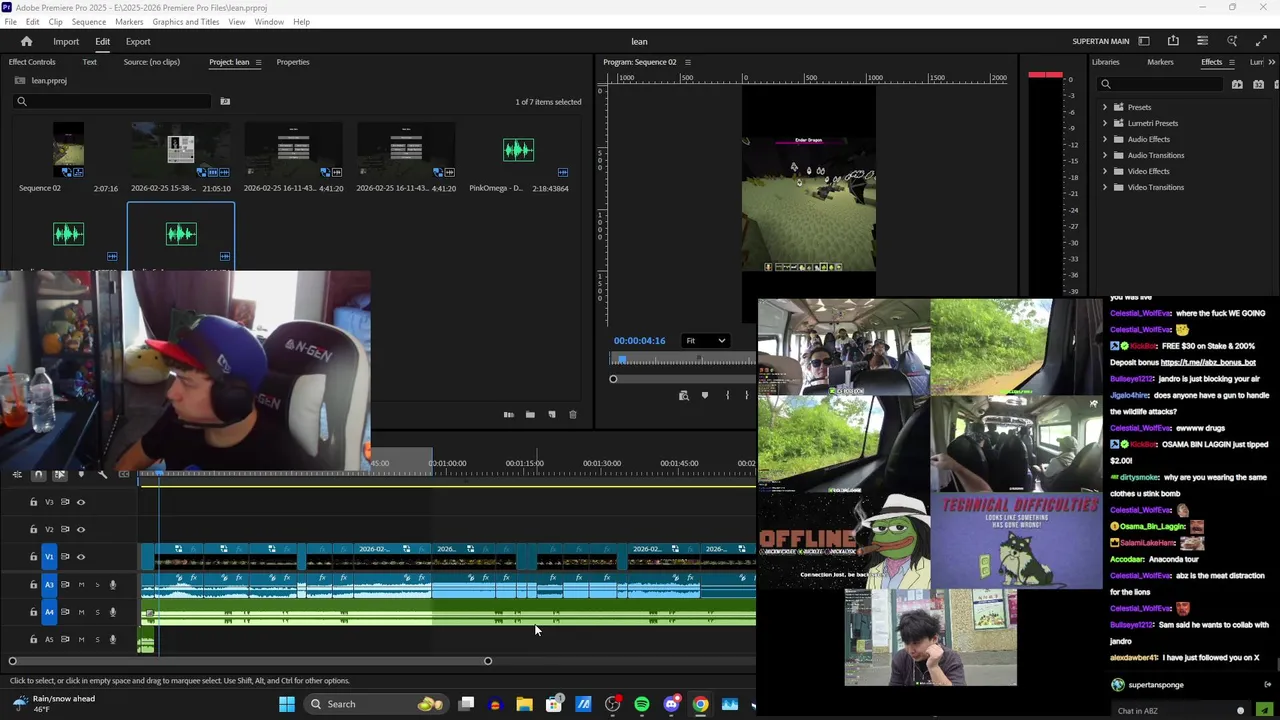The height and width of the screenshot is (720, 1280).
Task: Toggle visibility of track V3
Action: click(x=81, y=502)
